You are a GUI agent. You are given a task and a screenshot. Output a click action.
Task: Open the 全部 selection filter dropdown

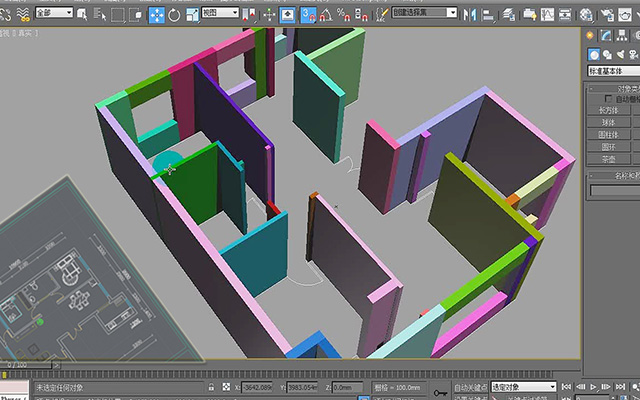coord(54,13)
